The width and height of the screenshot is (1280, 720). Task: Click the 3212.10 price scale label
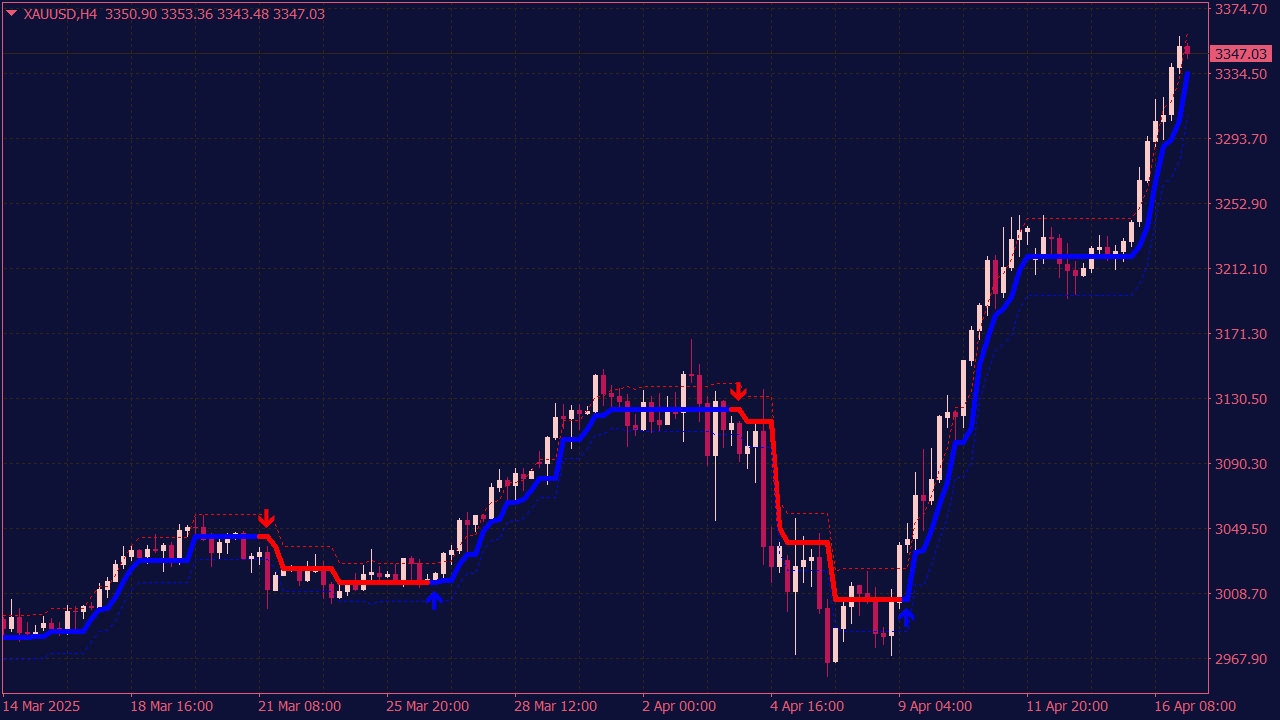(1241, 269)
